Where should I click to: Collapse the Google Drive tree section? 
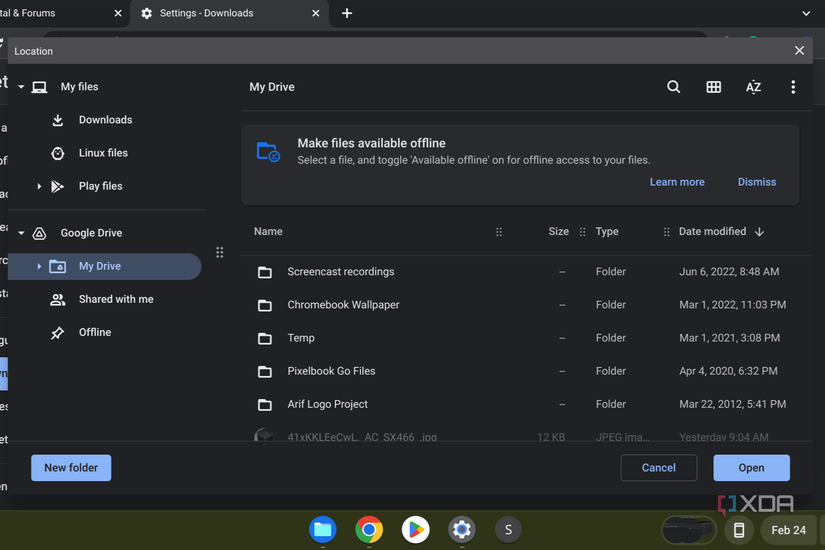click(x=21, y=233)
